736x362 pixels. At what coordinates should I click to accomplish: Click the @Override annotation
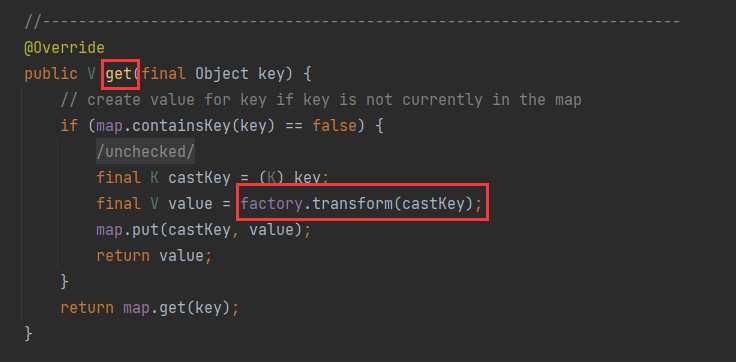tap(64, 48)
